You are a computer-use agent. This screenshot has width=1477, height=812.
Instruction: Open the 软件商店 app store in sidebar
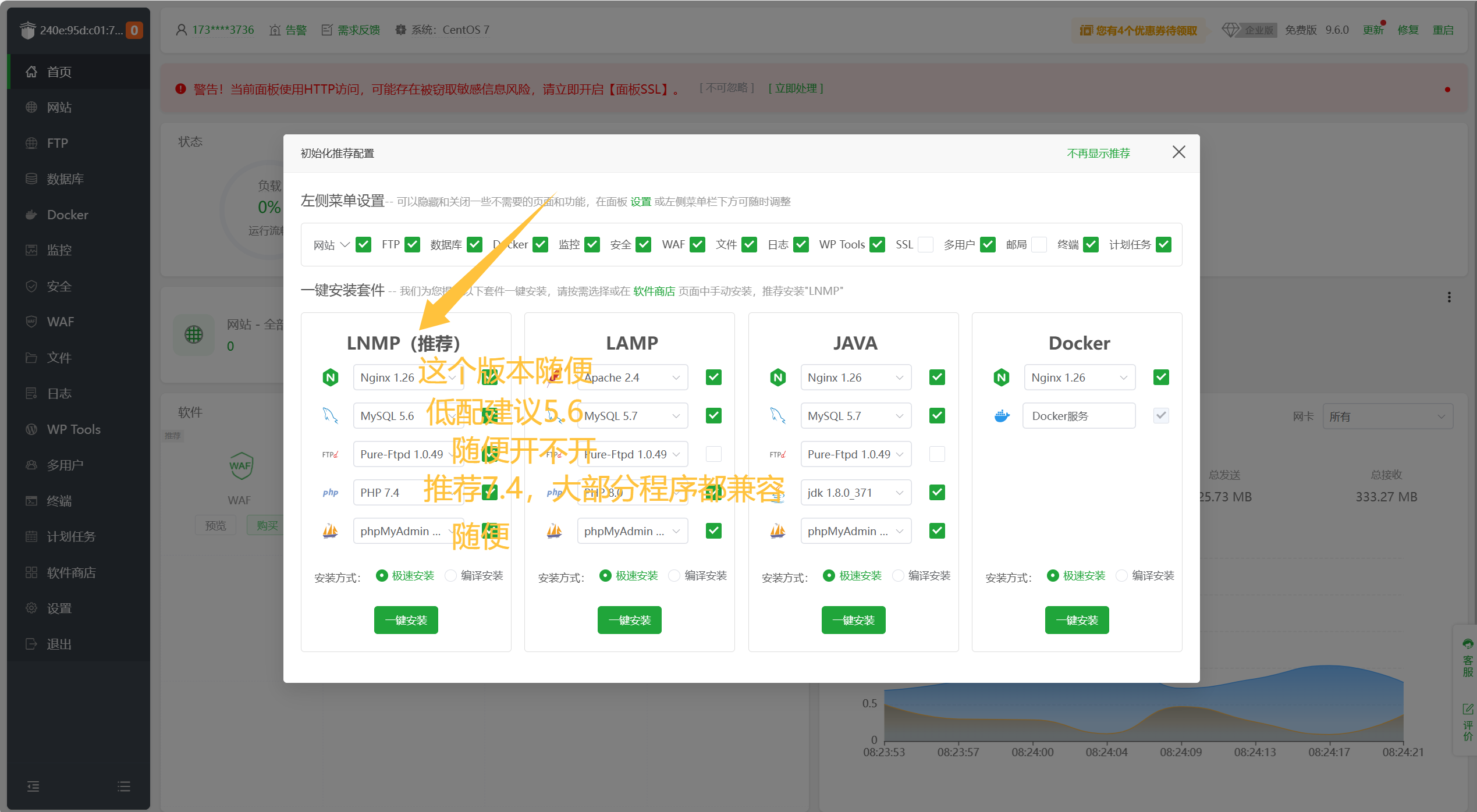point(71,572)
